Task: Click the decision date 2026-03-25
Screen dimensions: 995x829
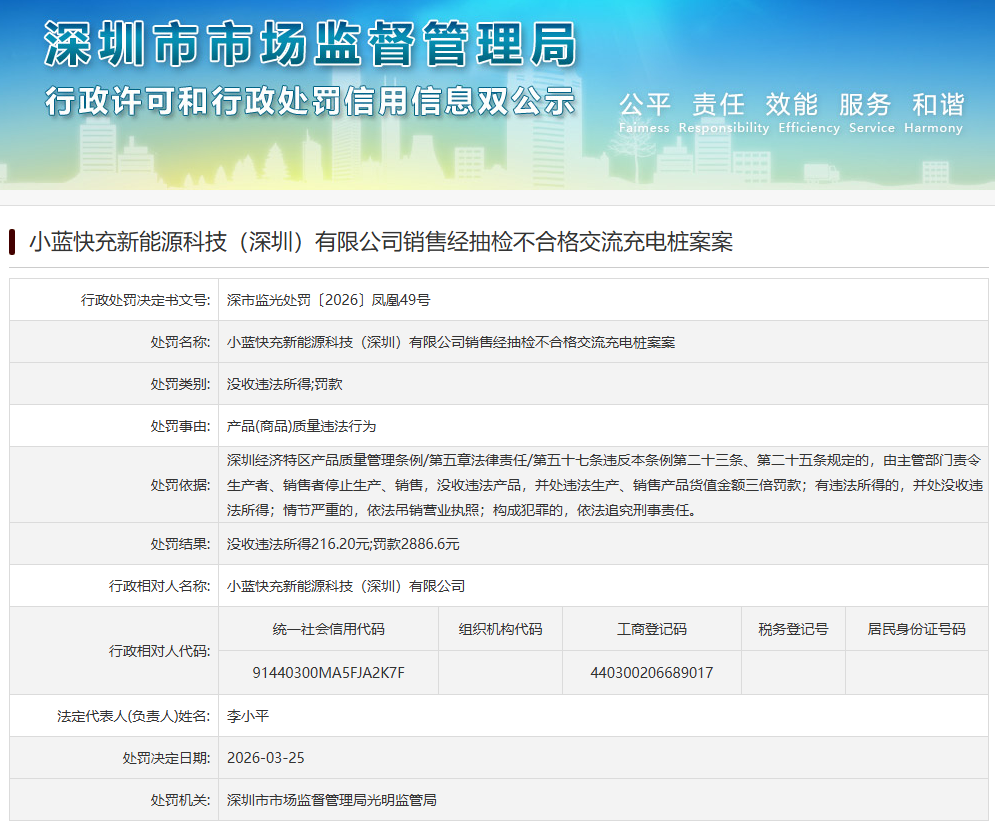Action: (x=265, y=758)
